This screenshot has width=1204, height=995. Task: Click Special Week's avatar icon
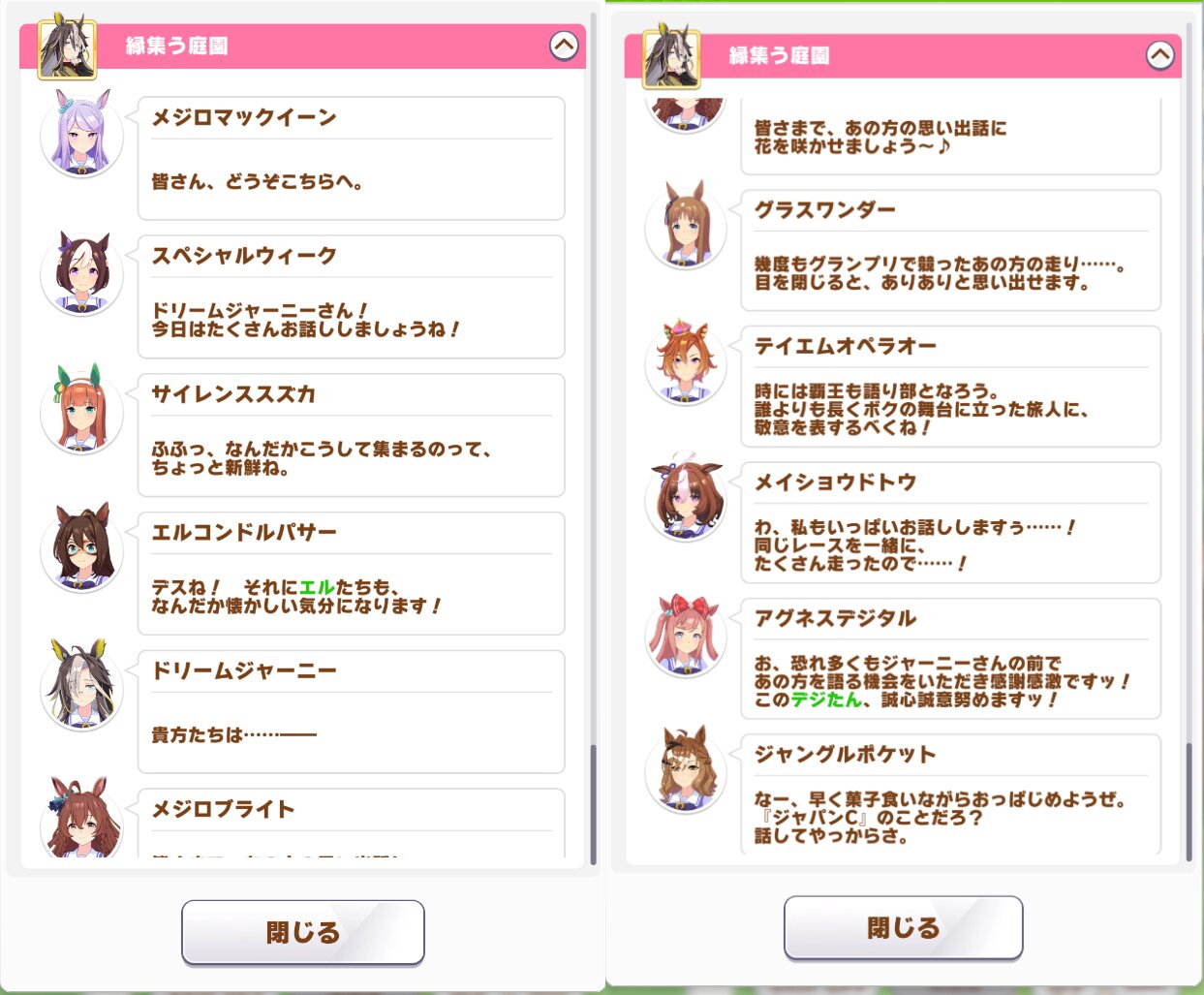click(x=82, y=274)
